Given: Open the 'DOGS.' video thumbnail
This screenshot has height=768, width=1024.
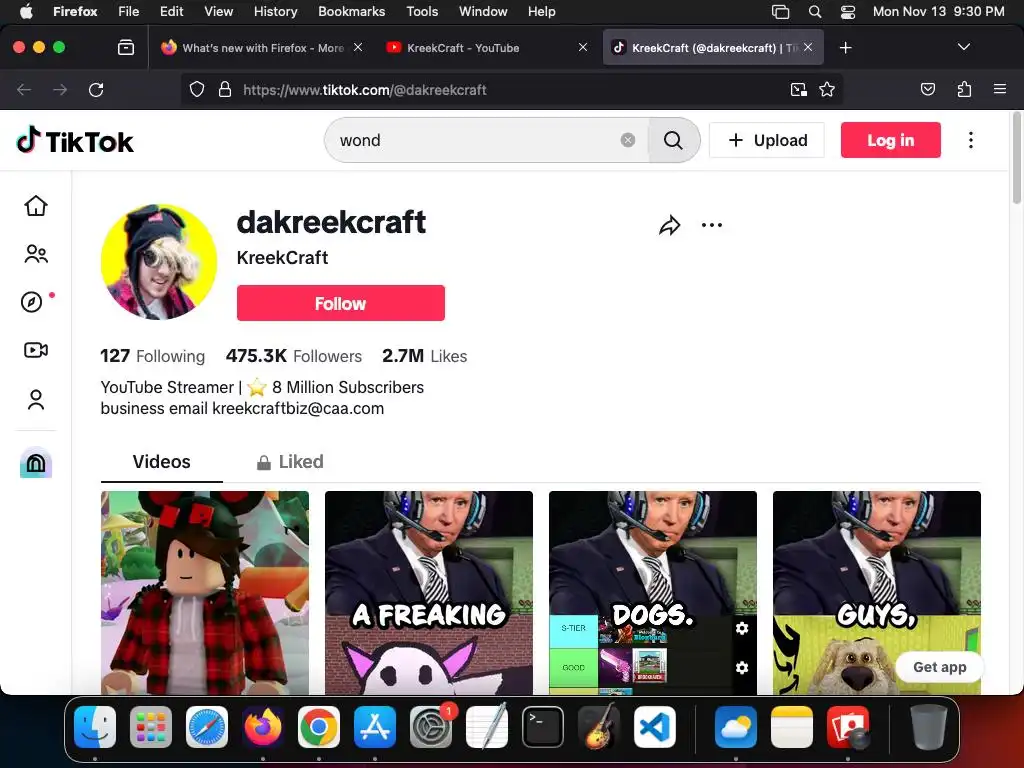Looking at the screenshot, I should [x=652, y=593].
